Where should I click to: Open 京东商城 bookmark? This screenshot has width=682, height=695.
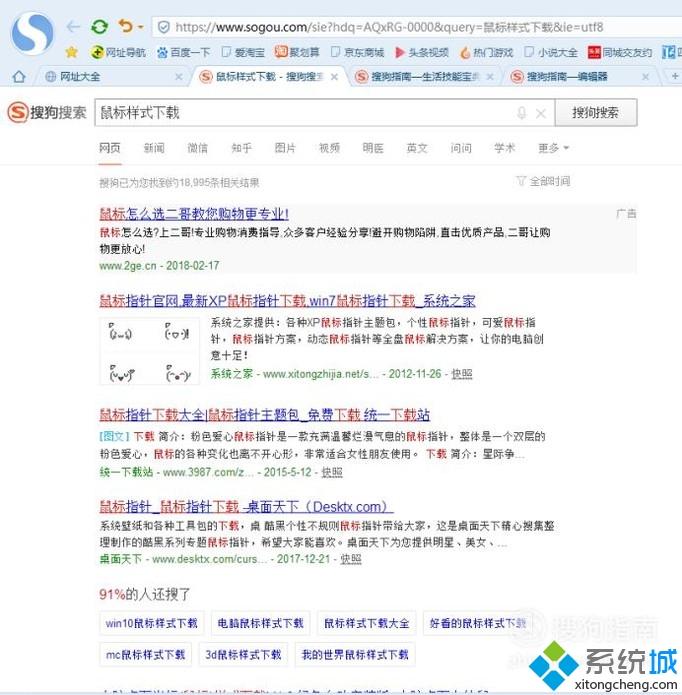pyautogui.click(x=358, y=52)
